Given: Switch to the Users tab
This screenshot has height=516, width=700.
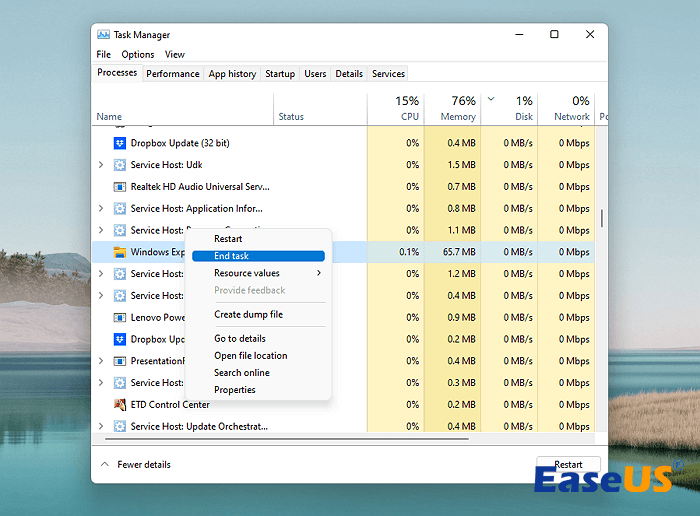Looking at the screenshot, I should [315, 74].
